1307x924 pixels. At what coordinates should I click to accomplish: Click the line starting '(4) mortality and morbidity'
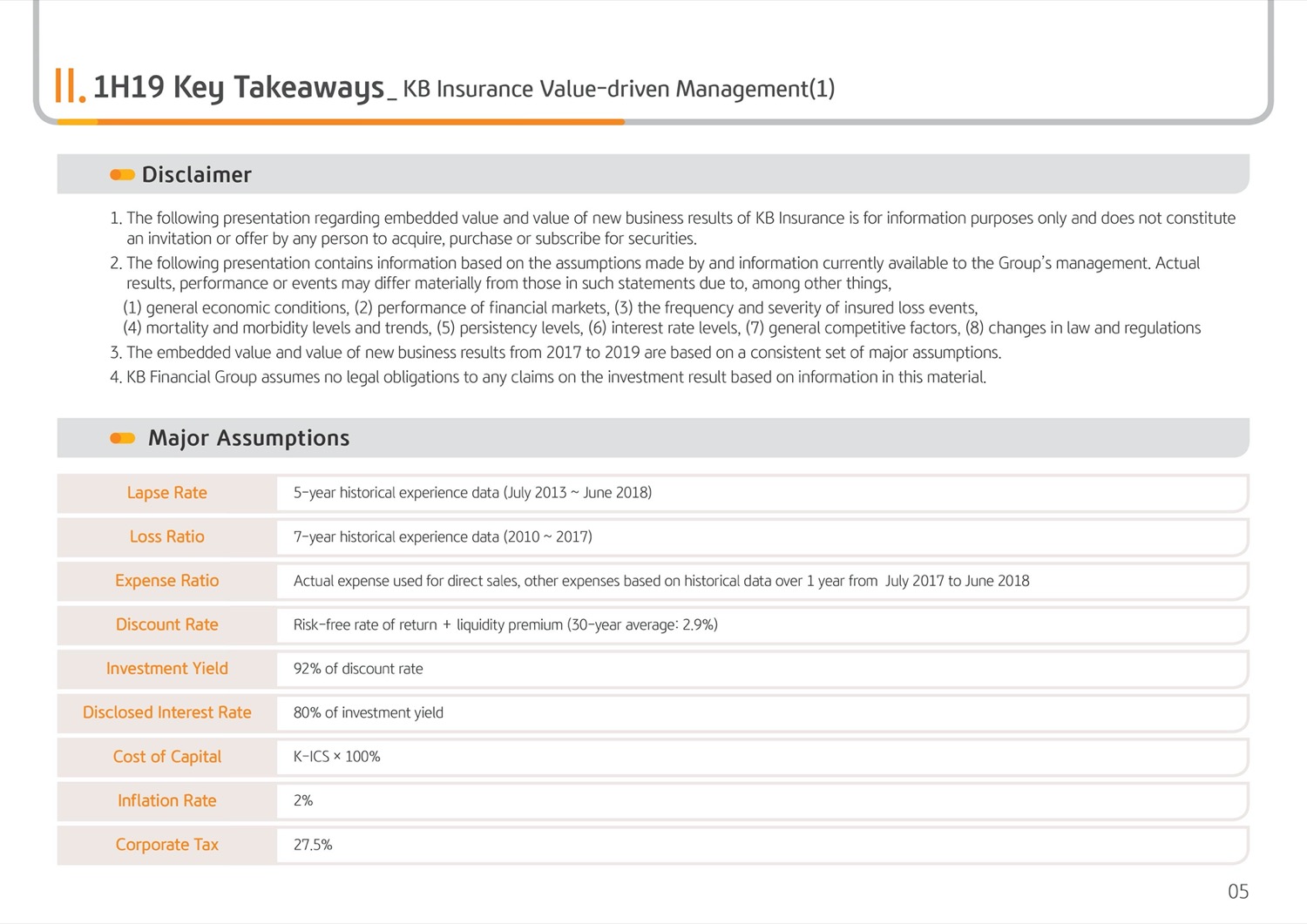point(661,328)
